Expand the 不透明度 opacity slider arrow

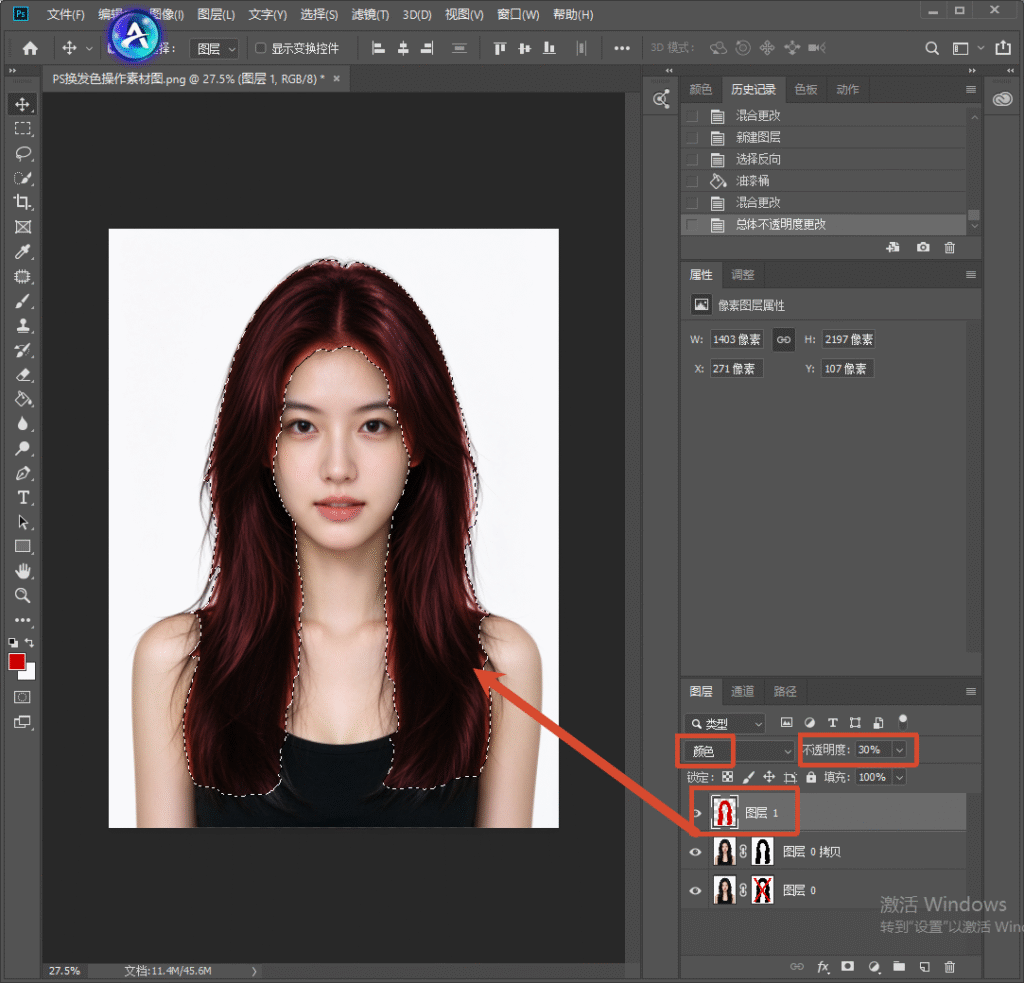pos(899,750)
